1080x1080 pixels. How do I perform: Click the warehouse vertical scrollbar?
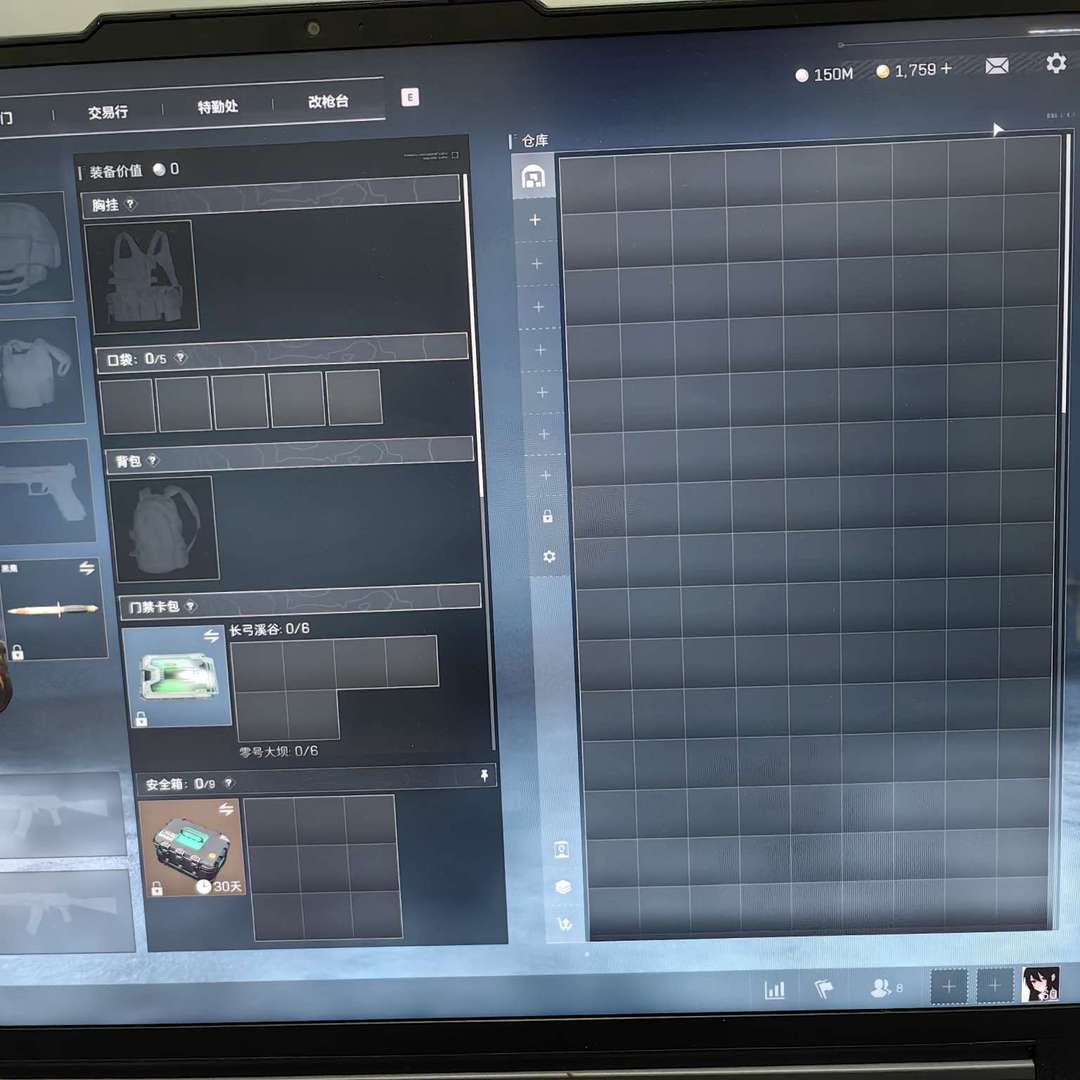click(x=1067, y=275)
